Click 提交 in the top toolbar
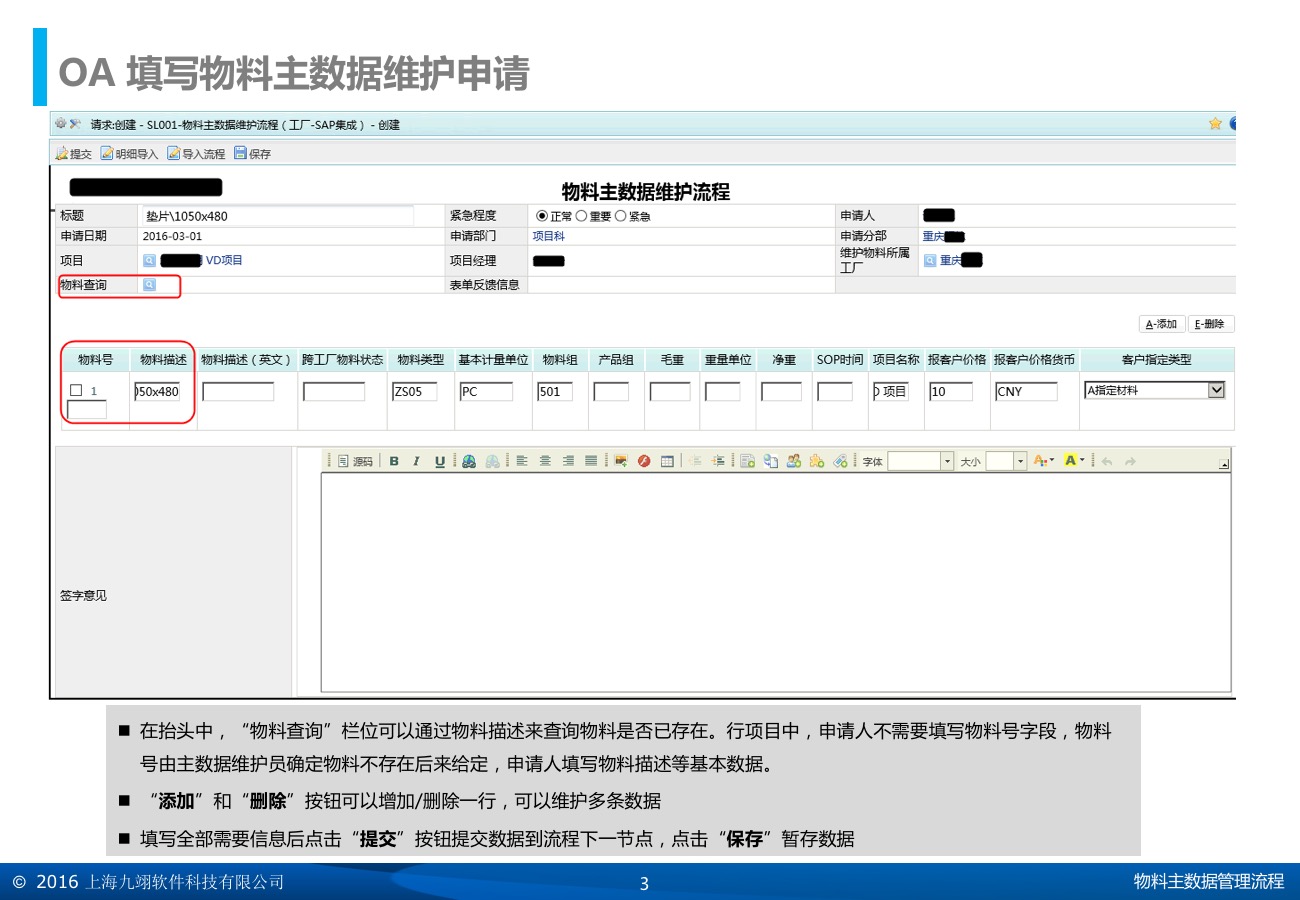This screenshot has width=1300, height=900. click(73, 154)
